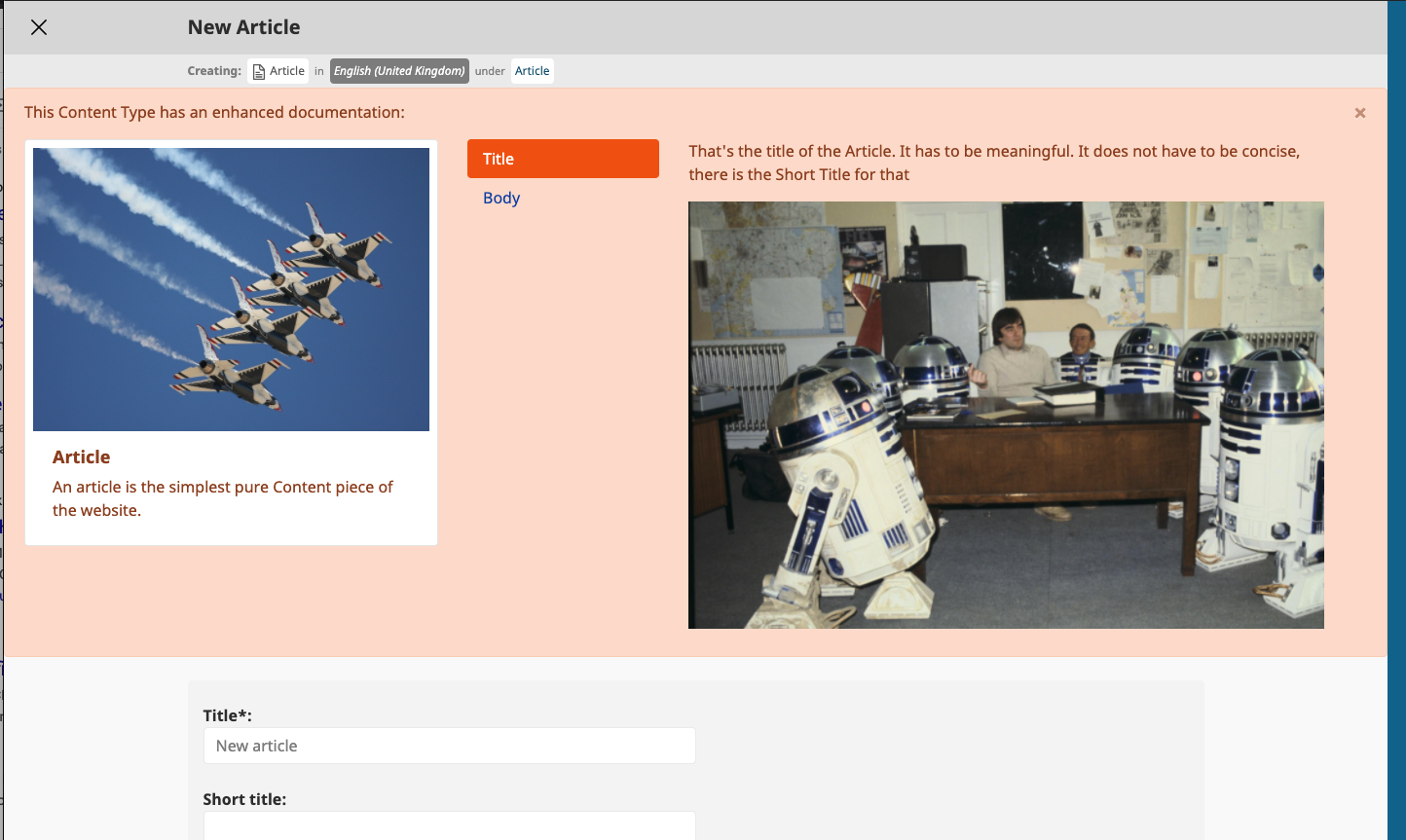Image resolution: width=1406 pixels, height=840 pixels.
Task: Click the 'Short title:' field label
Action: [244, 799]
